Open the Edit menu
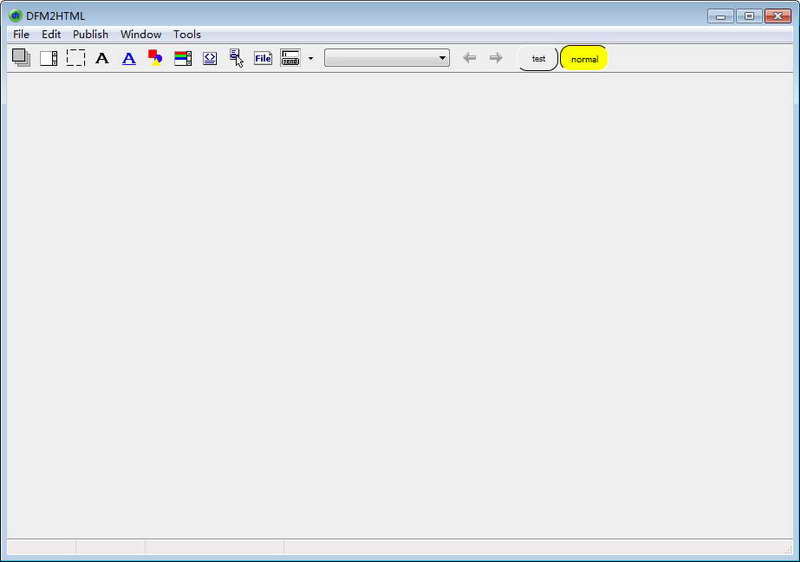Image resolution: width=800 pixels, height=562 pixels. point(51,34)
